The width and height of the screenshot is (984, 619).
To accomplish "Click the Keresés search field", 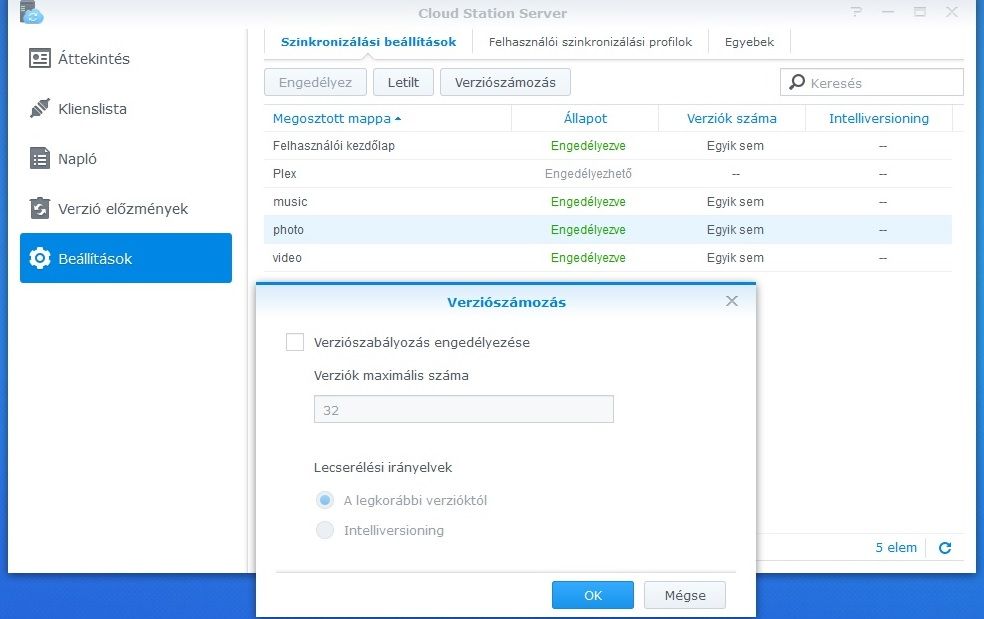I will coord(880,83).
